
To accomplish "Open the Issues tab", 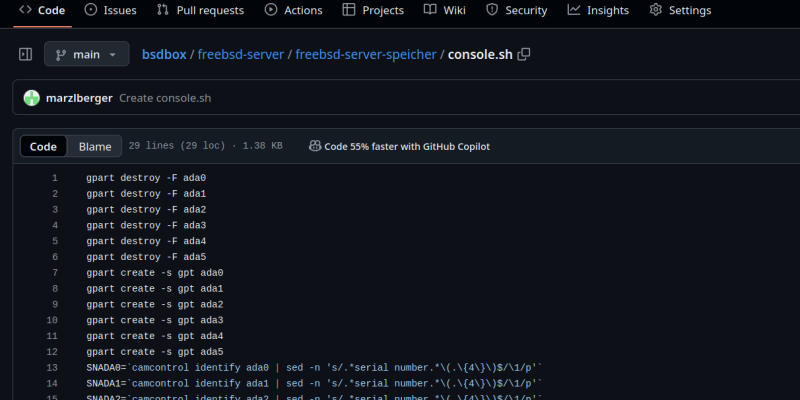I will coord(111,10).
